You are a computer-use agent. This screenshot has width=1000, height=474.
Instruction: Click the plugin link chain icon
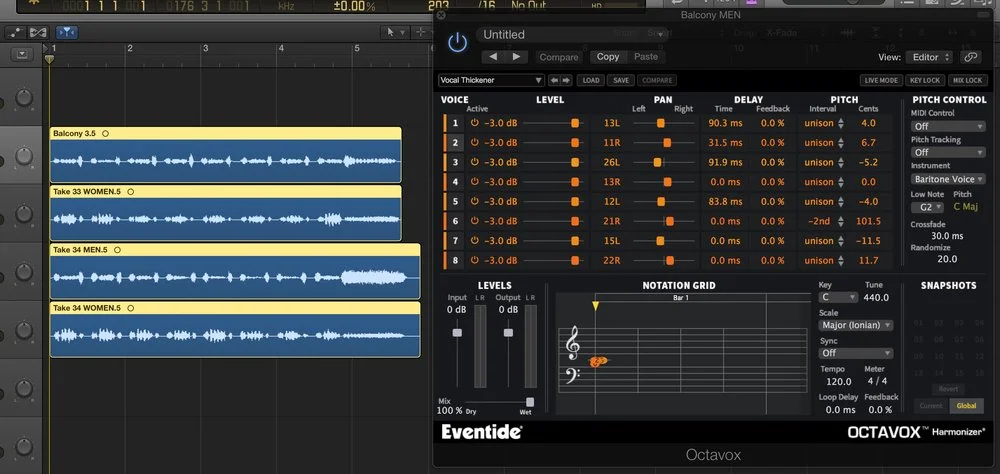click(970, 57)
